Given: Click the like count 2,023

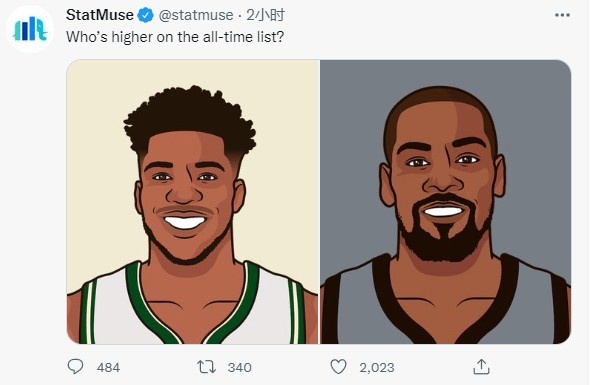Looking at the screenshot, I should [x=377, y=367].
